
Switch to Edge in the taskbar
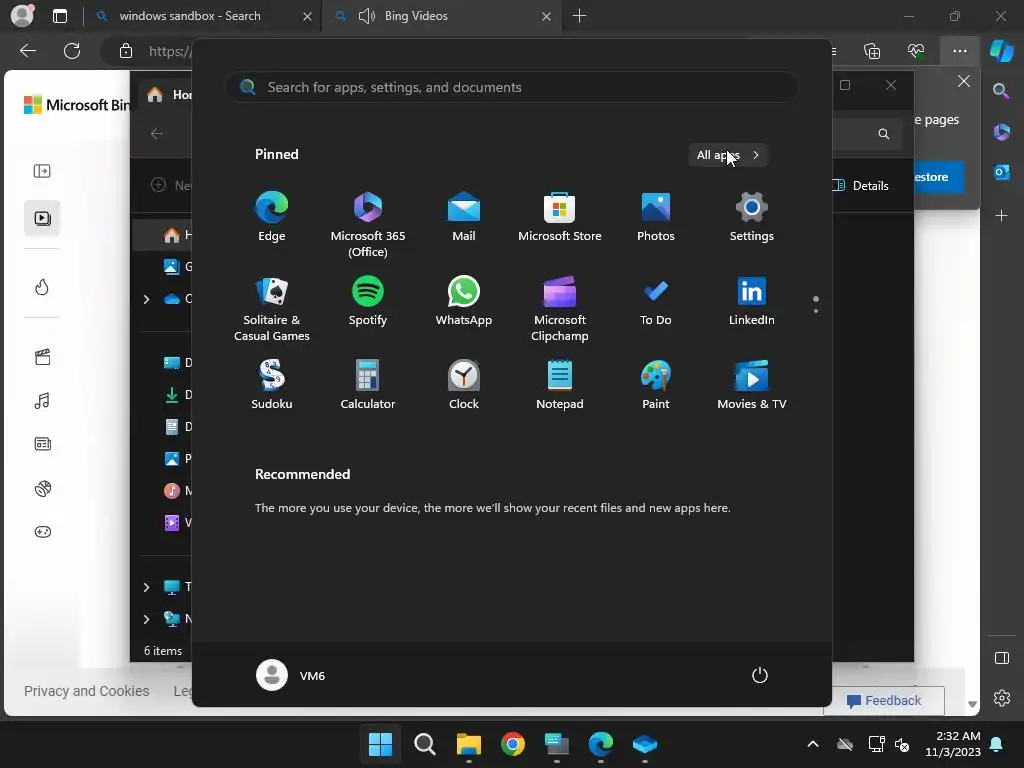(600, 744)
